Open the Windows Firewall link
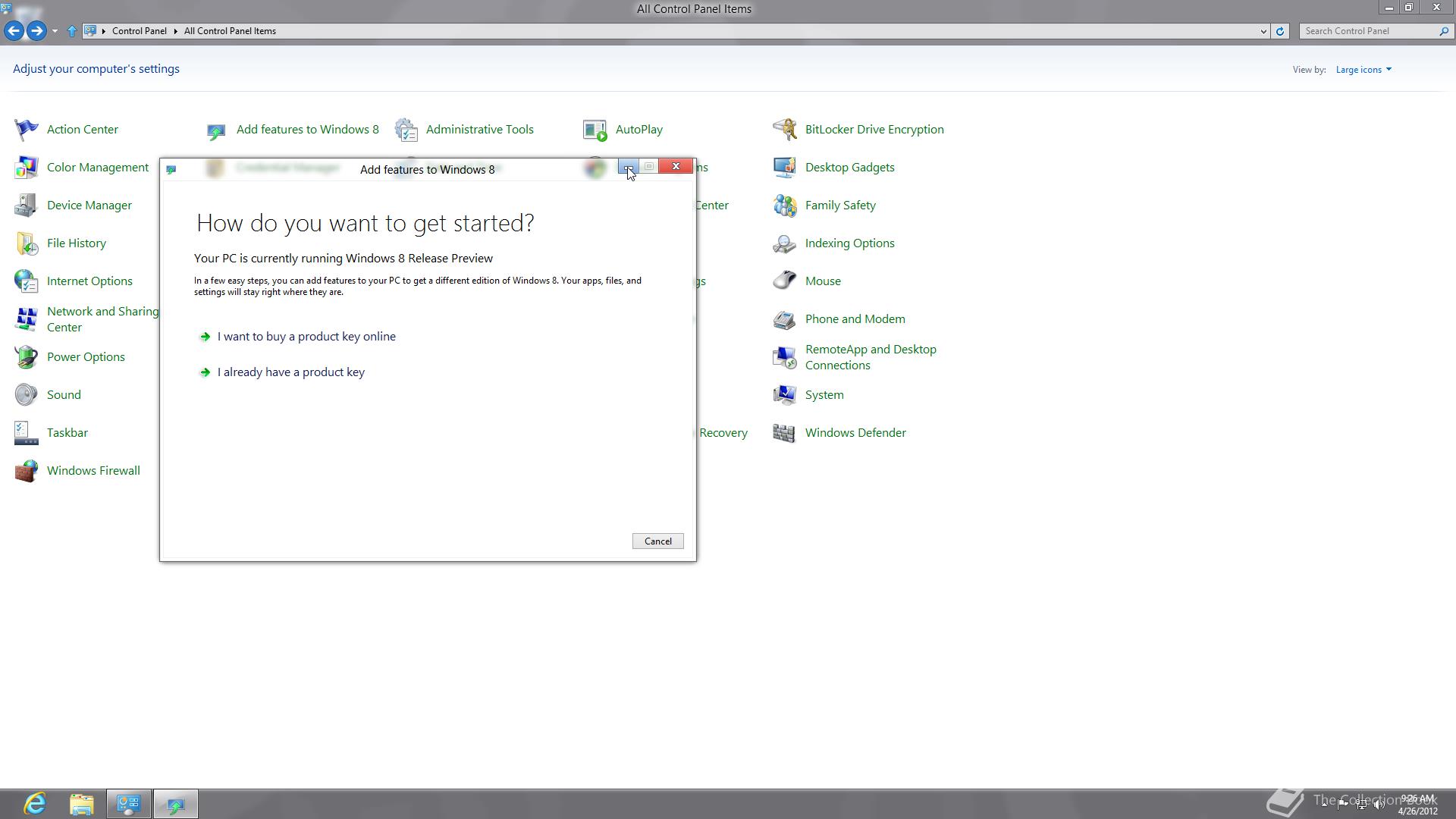 pyautogui.click(x=93, y=471)
